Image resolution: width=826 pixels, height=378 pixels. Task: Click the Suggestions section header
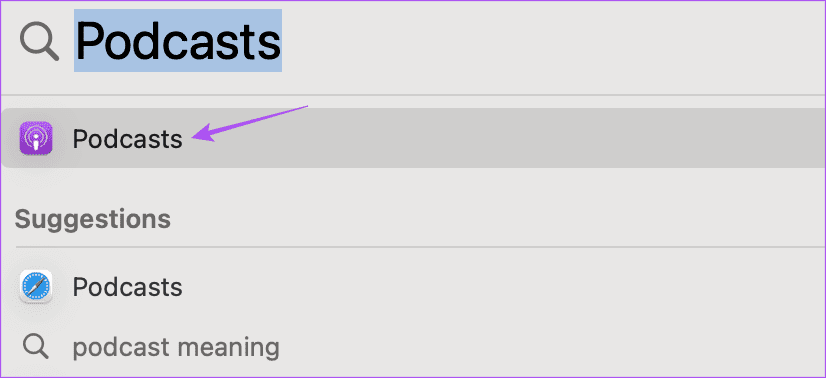click(93, 218)
